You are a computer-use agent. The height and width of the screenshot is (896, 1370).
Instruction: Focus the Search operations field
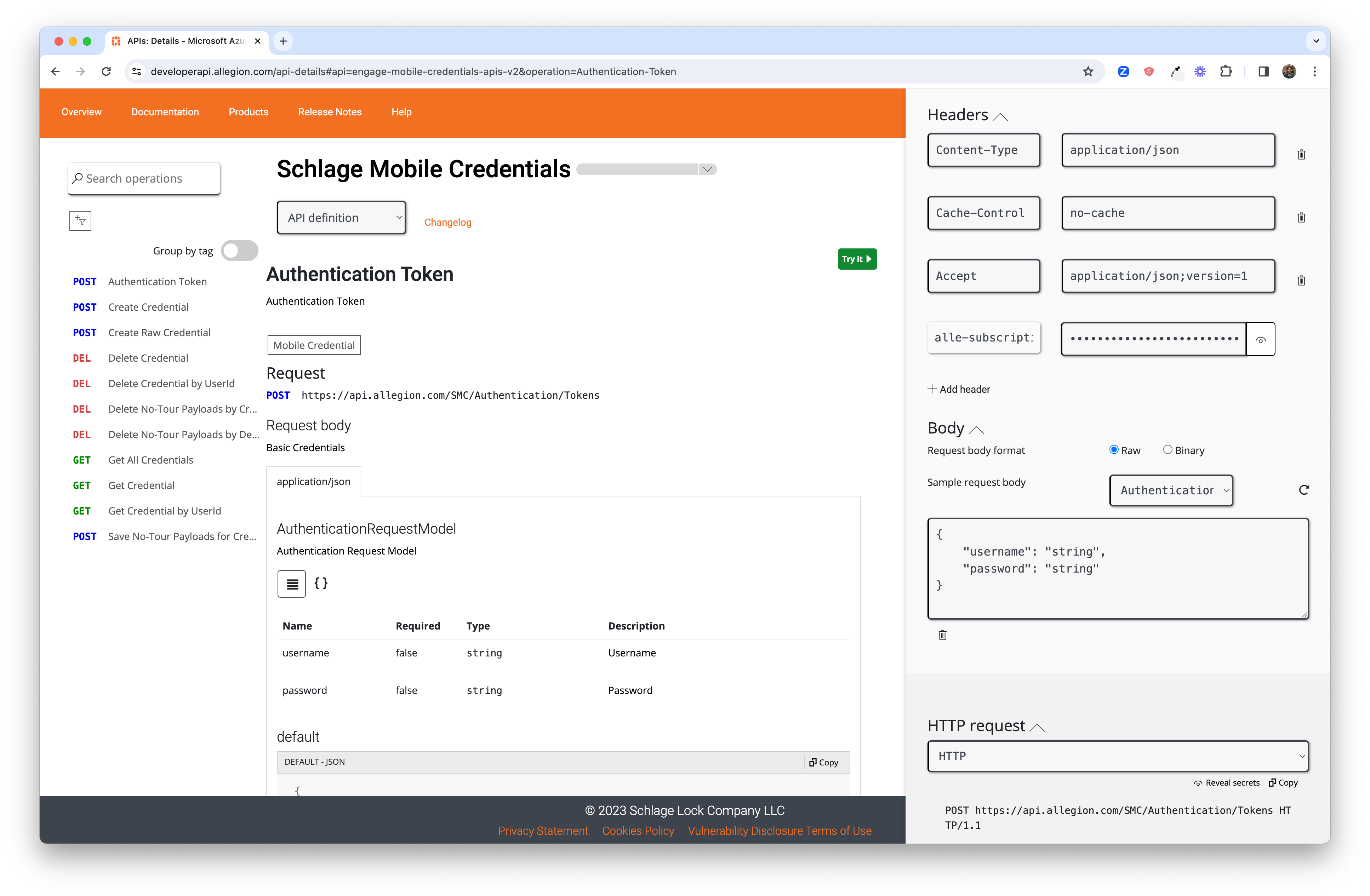click(x=143, y=178)
